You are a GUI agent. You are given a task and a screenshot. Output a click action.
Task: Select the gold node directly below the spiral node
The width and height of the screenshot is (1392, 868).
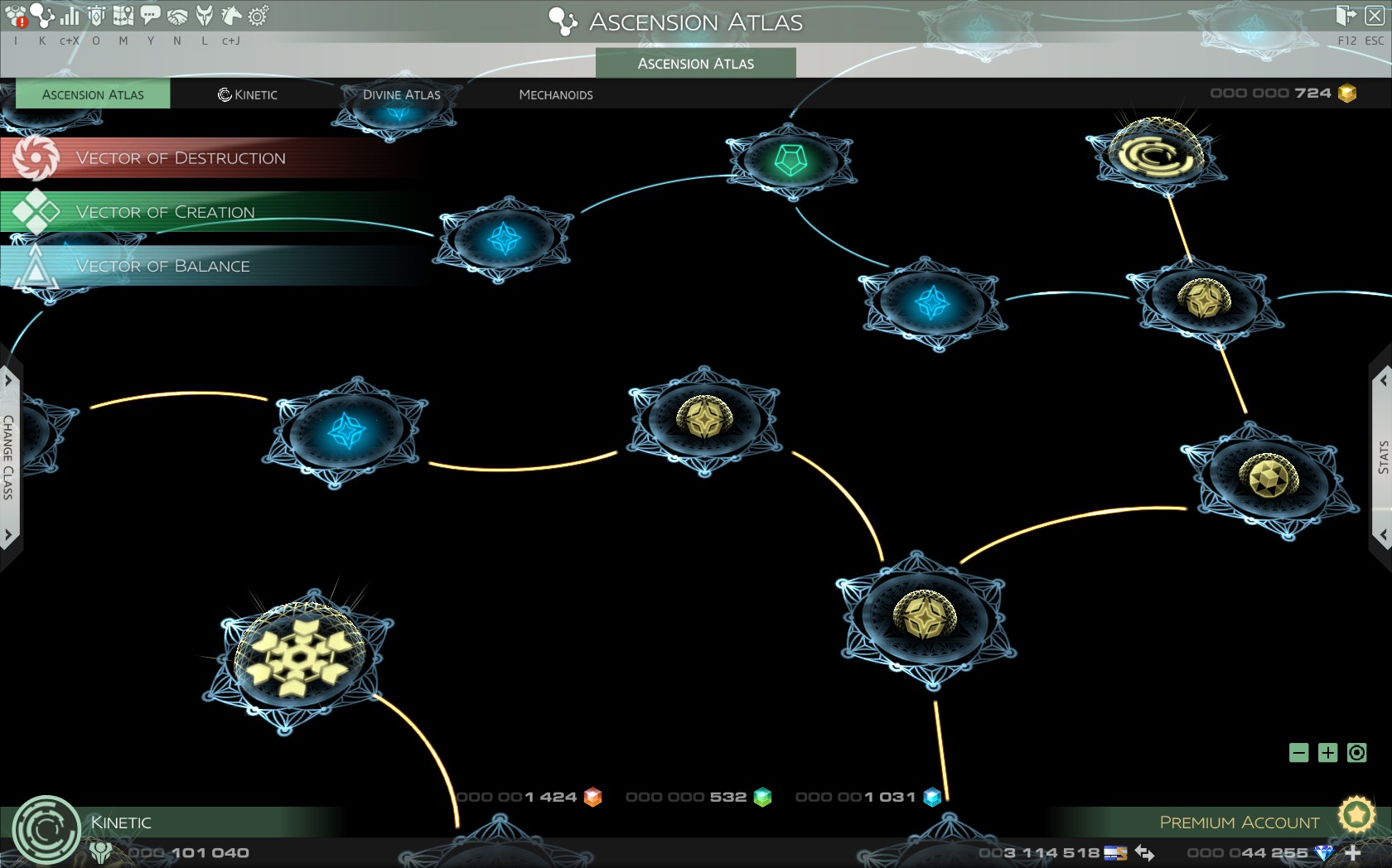[x=1204, y=300]
